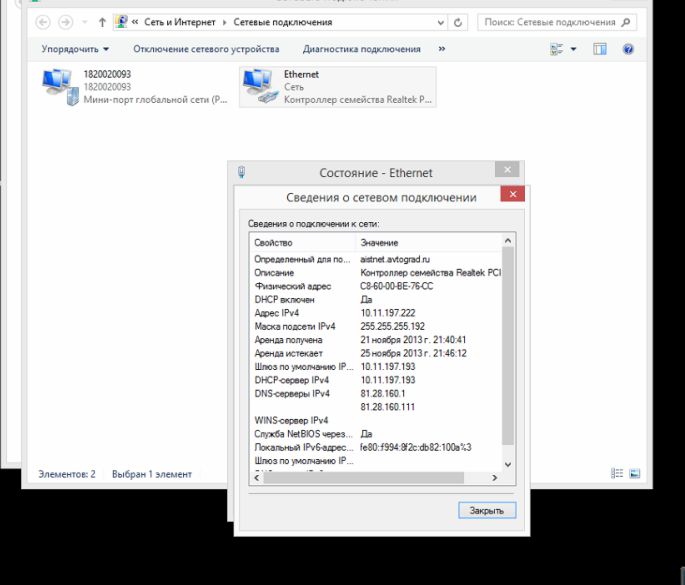Switch to large icons view status bar icon
685x585 pixels.
[x=635, y=474]
